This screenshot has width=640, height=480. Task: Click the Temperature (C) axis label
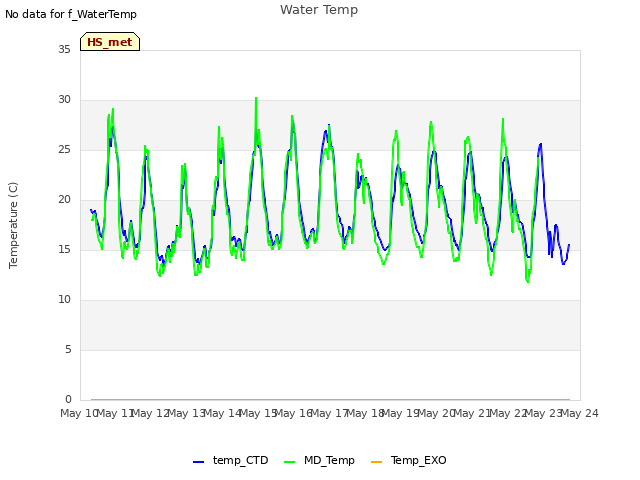click(13, 225)
